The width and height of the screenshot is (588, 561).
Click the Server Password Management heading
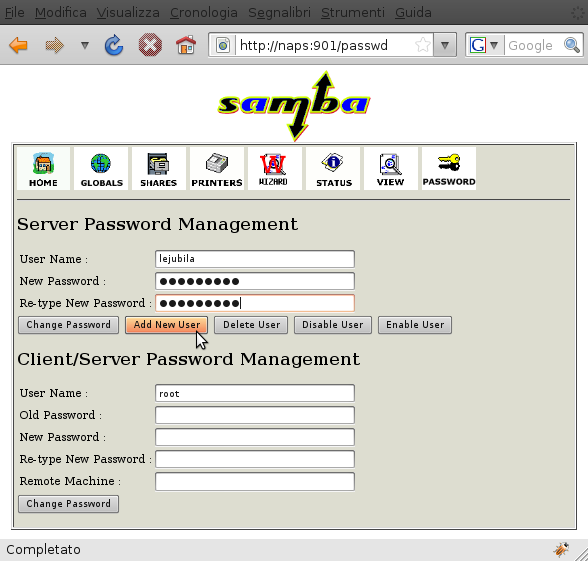(x=157, y=224)
